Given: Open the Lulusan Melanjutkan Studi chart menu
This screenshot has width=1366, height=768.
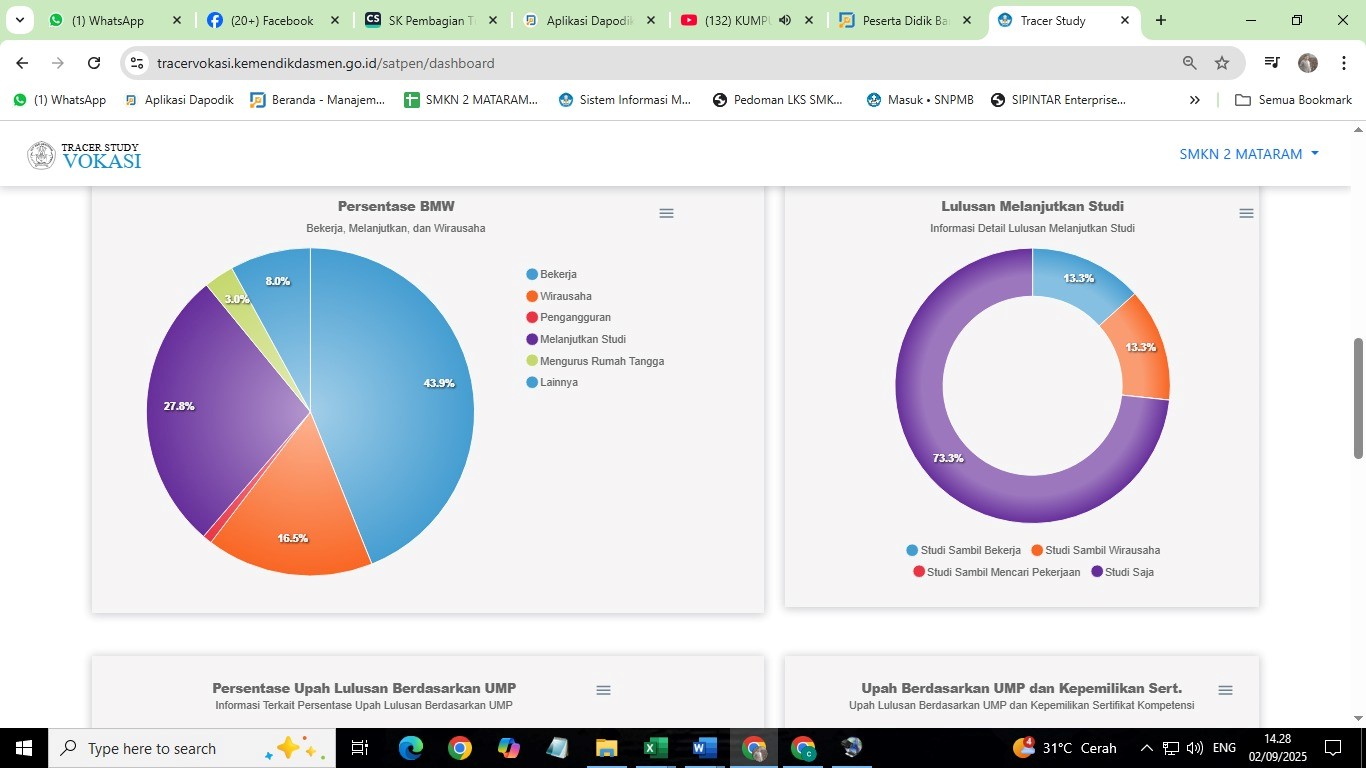Looking at the screenshot, I should tap(1246, 213).
